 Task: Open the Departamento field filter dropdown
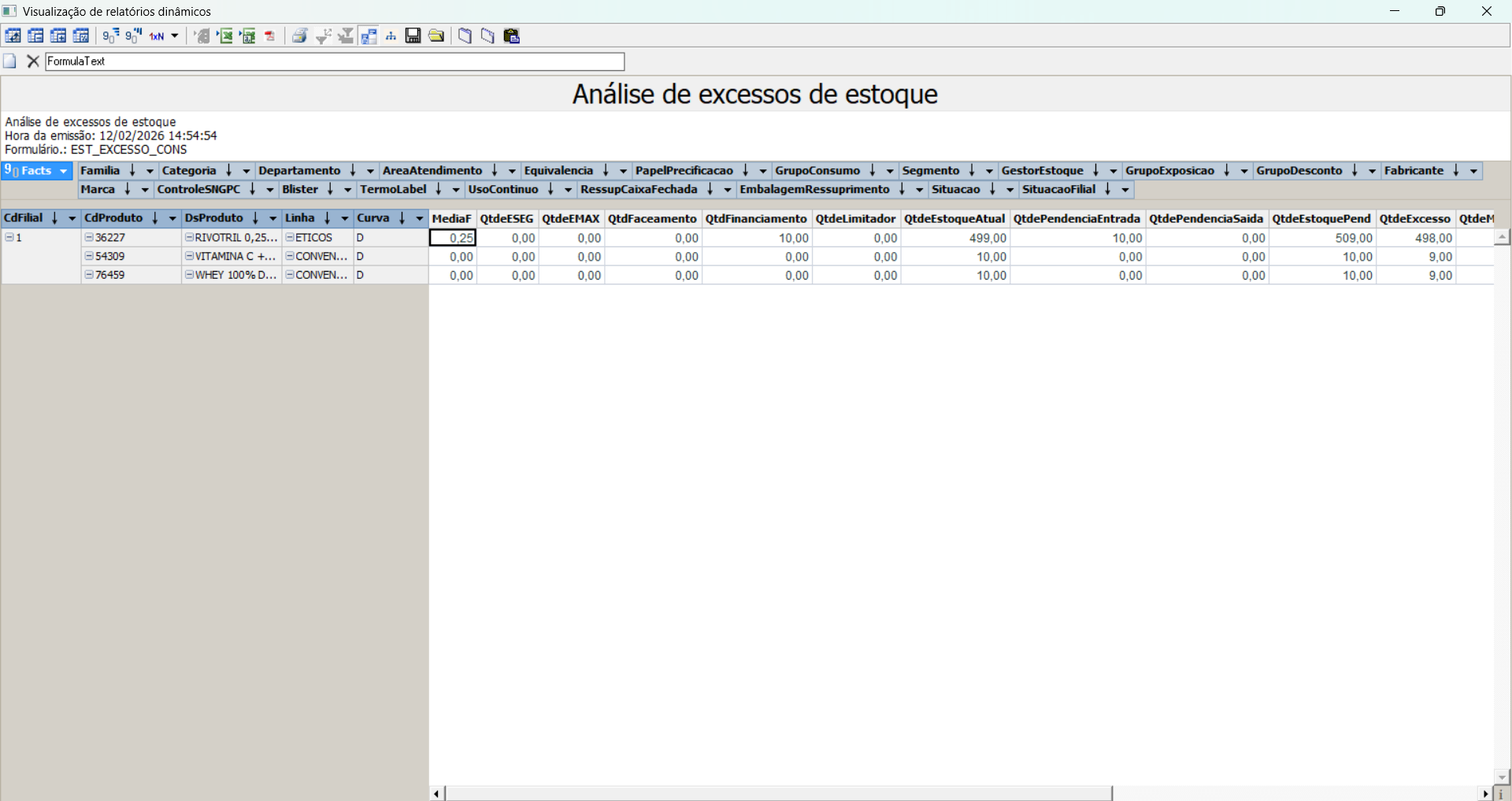coord(370,171)
